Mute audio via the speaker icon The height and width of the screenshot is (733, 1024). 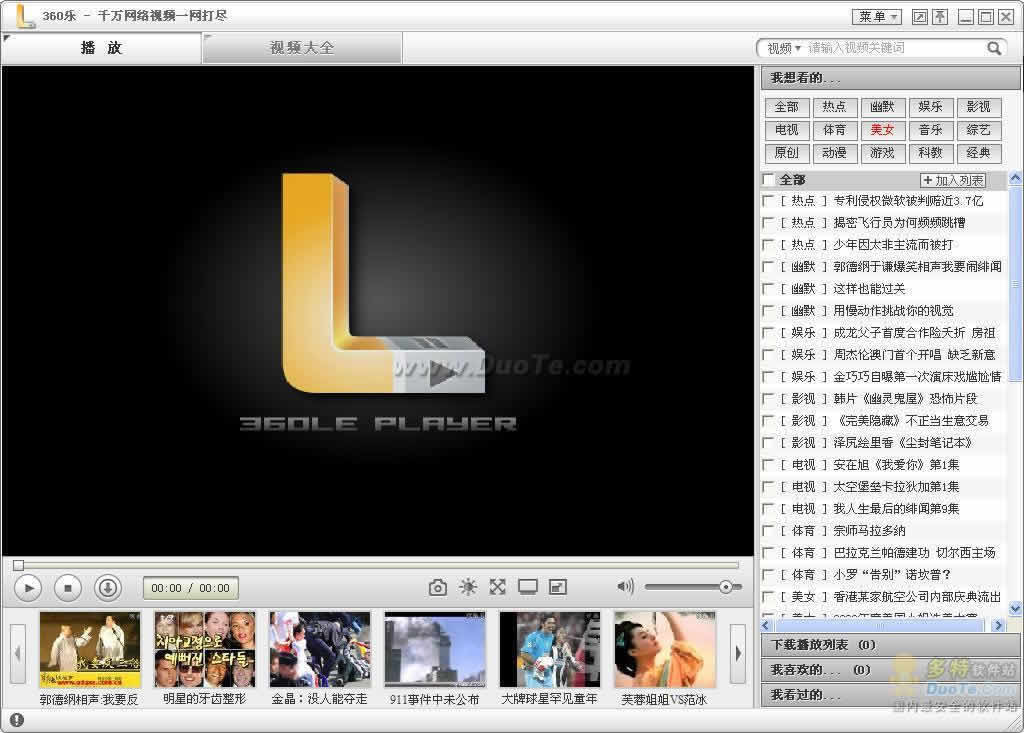pos(625,587)
